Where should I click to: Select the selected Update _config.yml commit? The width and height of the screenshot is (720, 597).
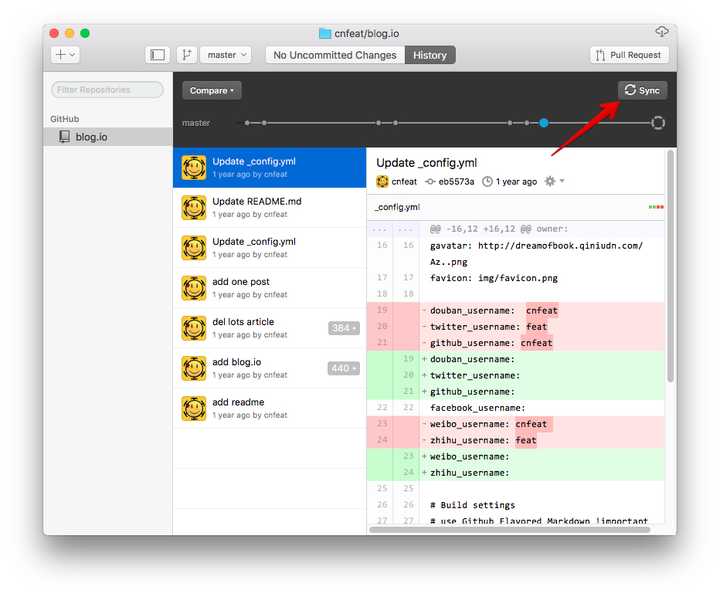[x=270, y=168]
